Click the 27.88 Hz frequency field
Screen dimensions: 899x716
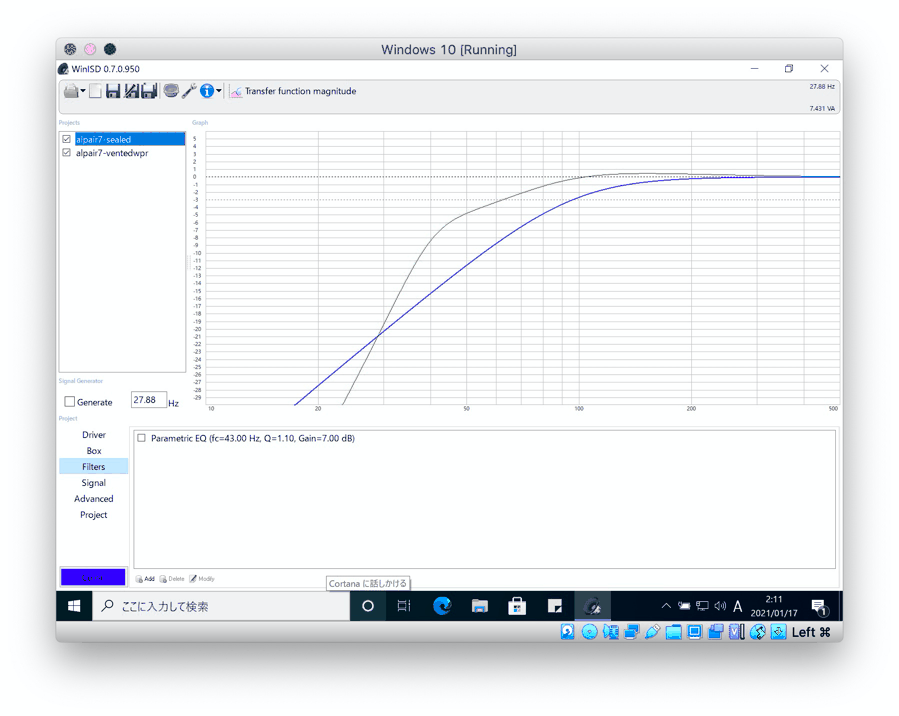click(148, 400)
